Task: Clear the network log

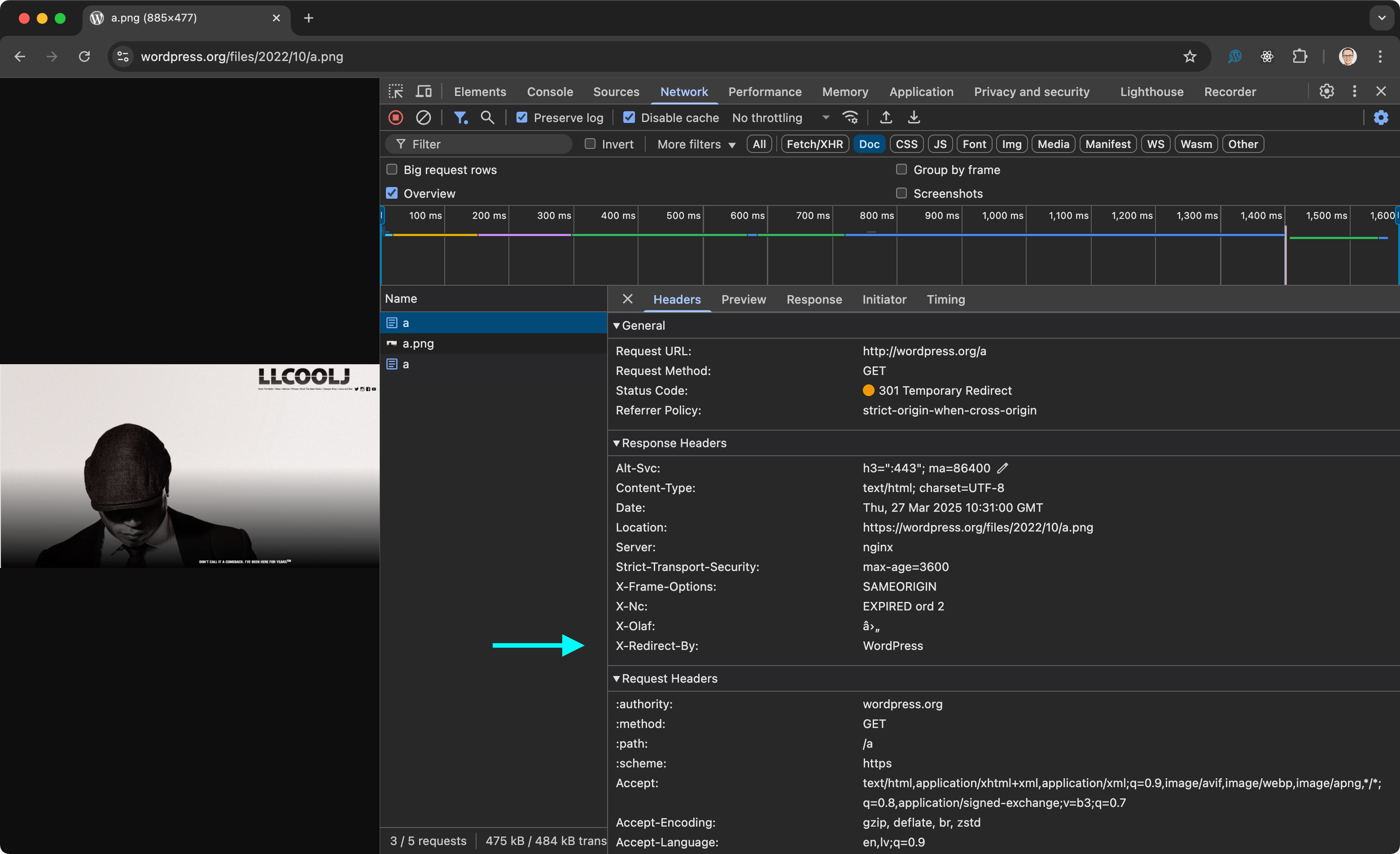Action: 423,118
